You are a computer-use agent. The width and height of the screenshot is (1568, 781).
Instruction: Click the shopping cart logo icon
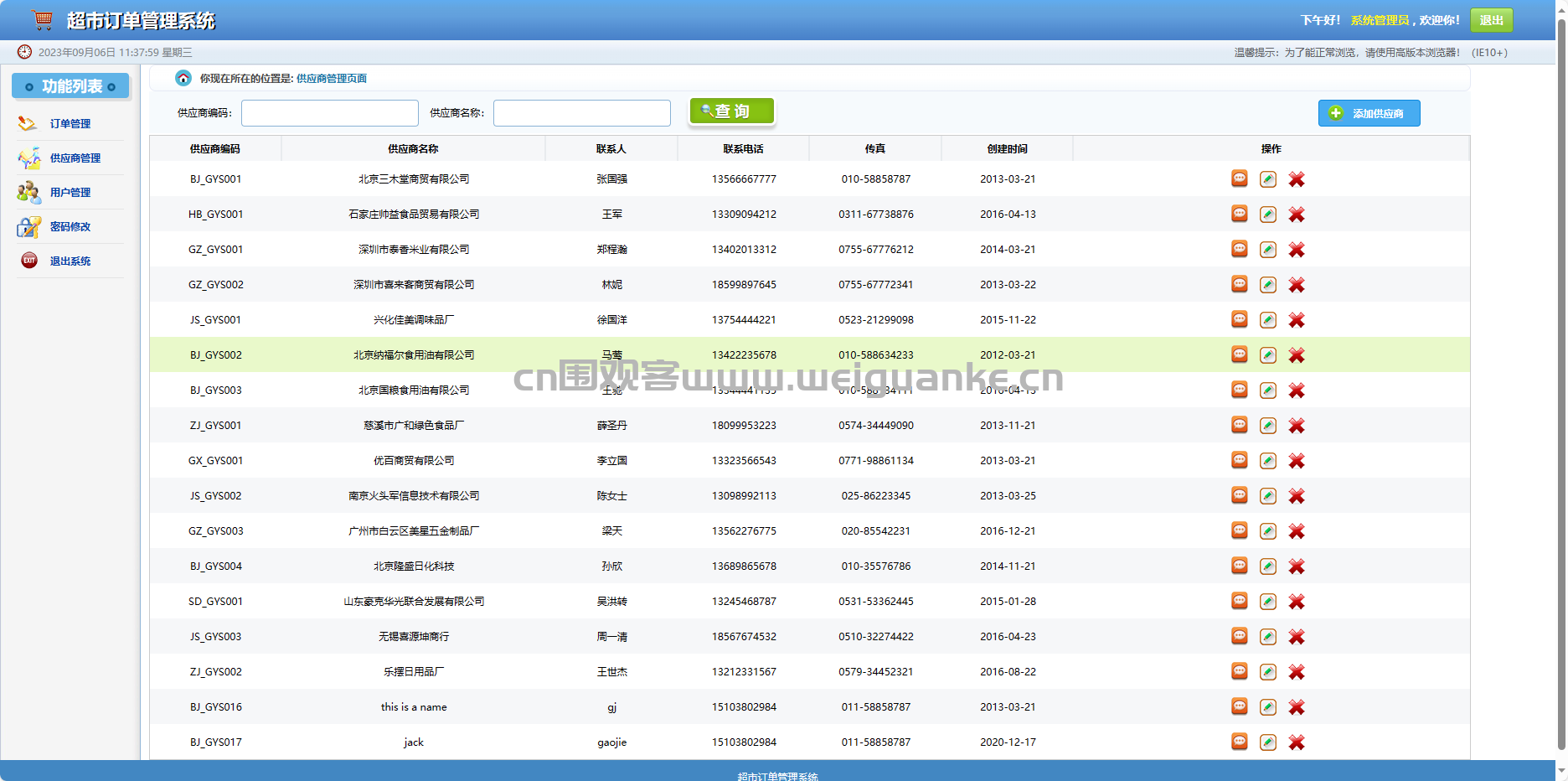[42, 19]
